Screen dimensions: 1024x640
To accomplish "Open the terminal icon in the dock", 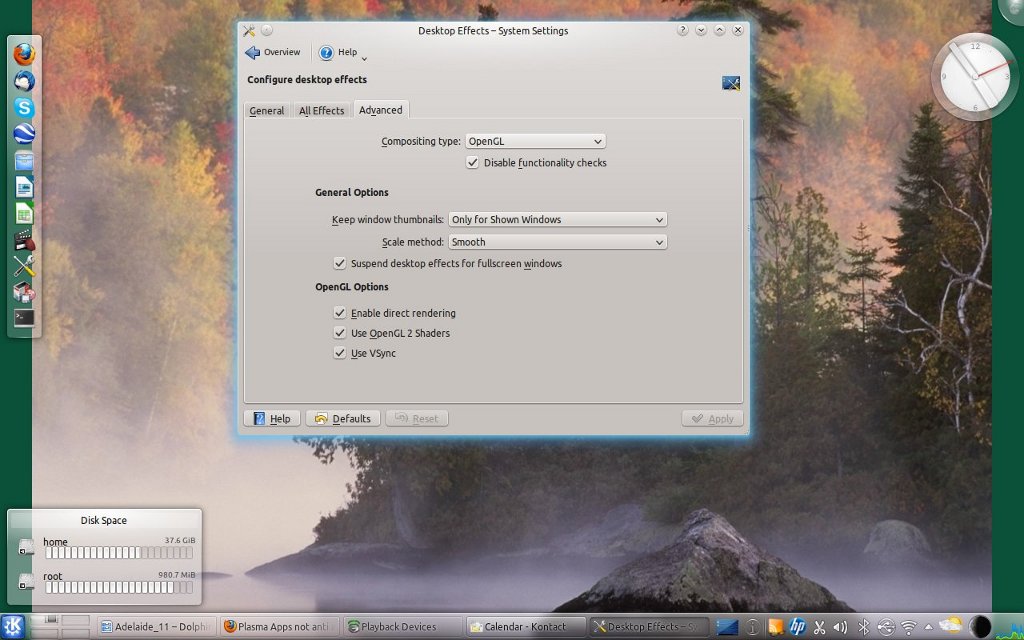I will pos(24,318).
